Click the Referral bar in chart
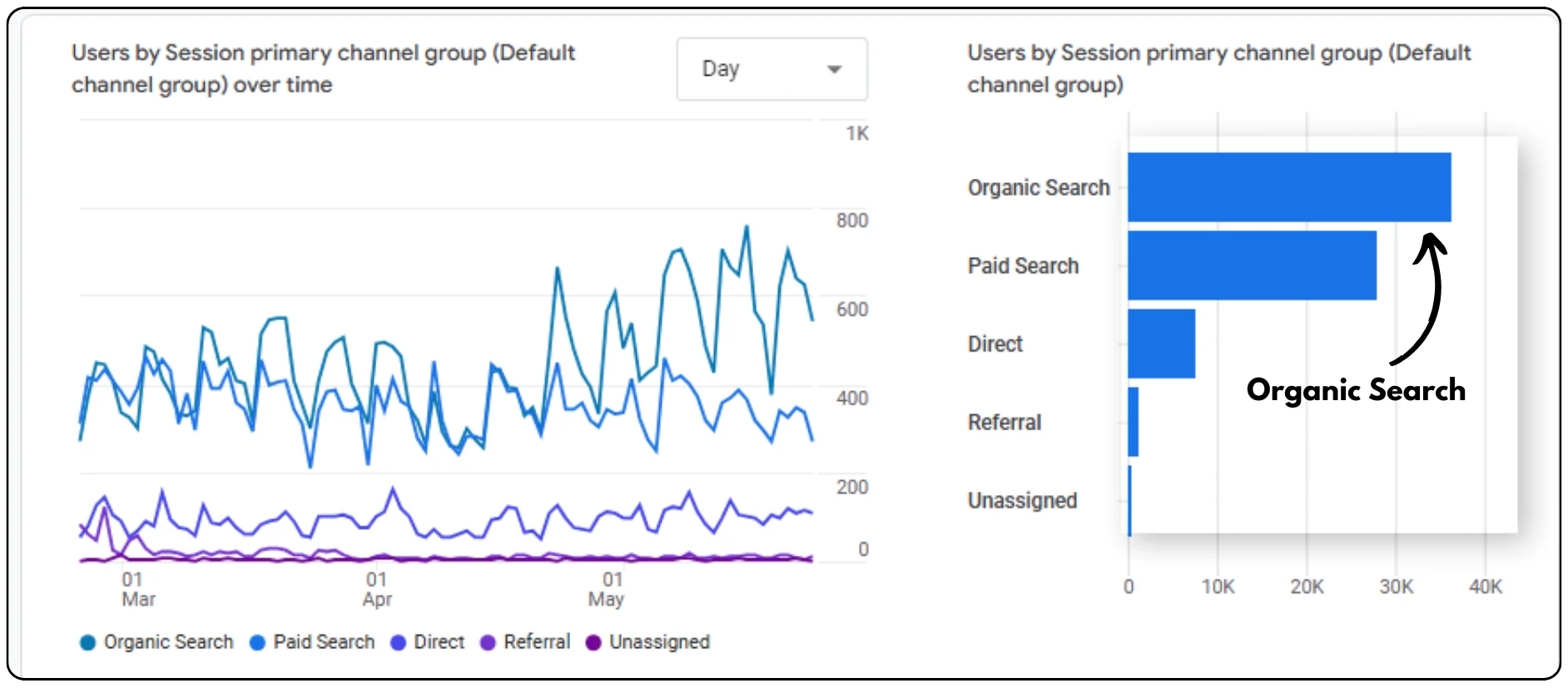 (x=1133, y=422)
